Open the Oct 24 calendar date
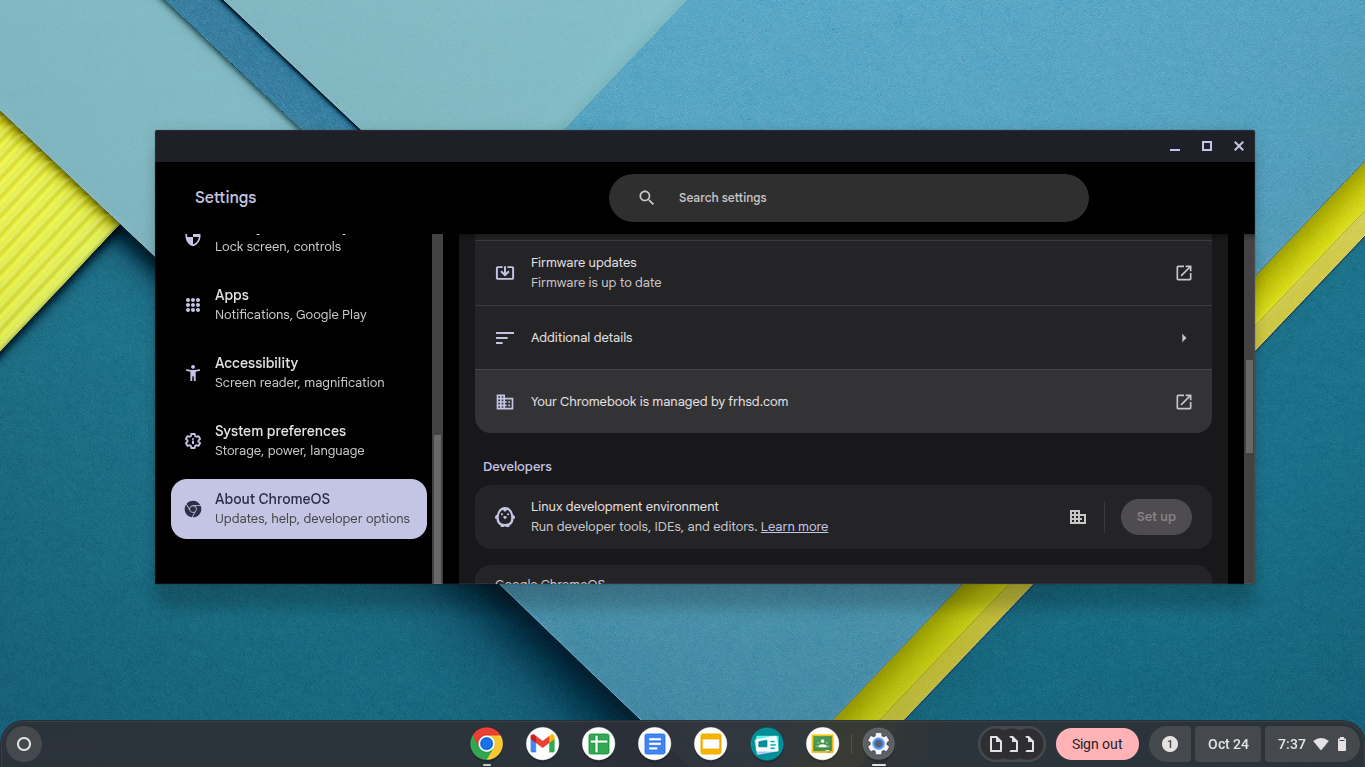Viewport: 1365px width, 767px height. [x=1227, y=744]
